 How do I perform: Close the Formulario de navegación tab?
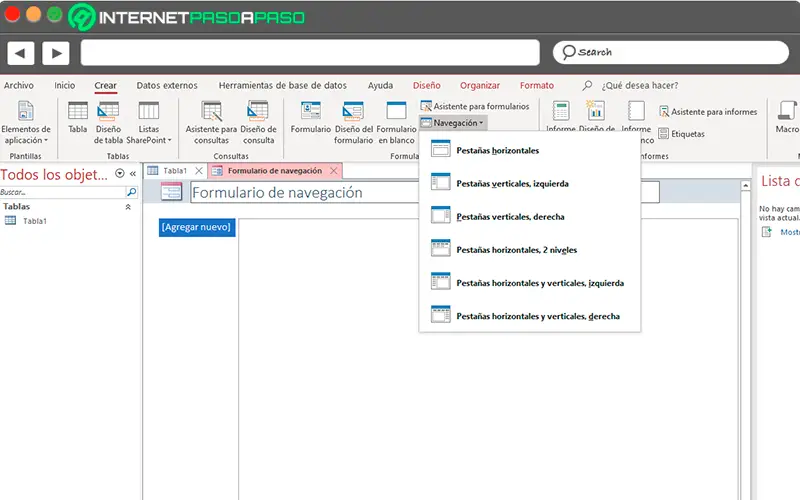[x=334, y=170]
